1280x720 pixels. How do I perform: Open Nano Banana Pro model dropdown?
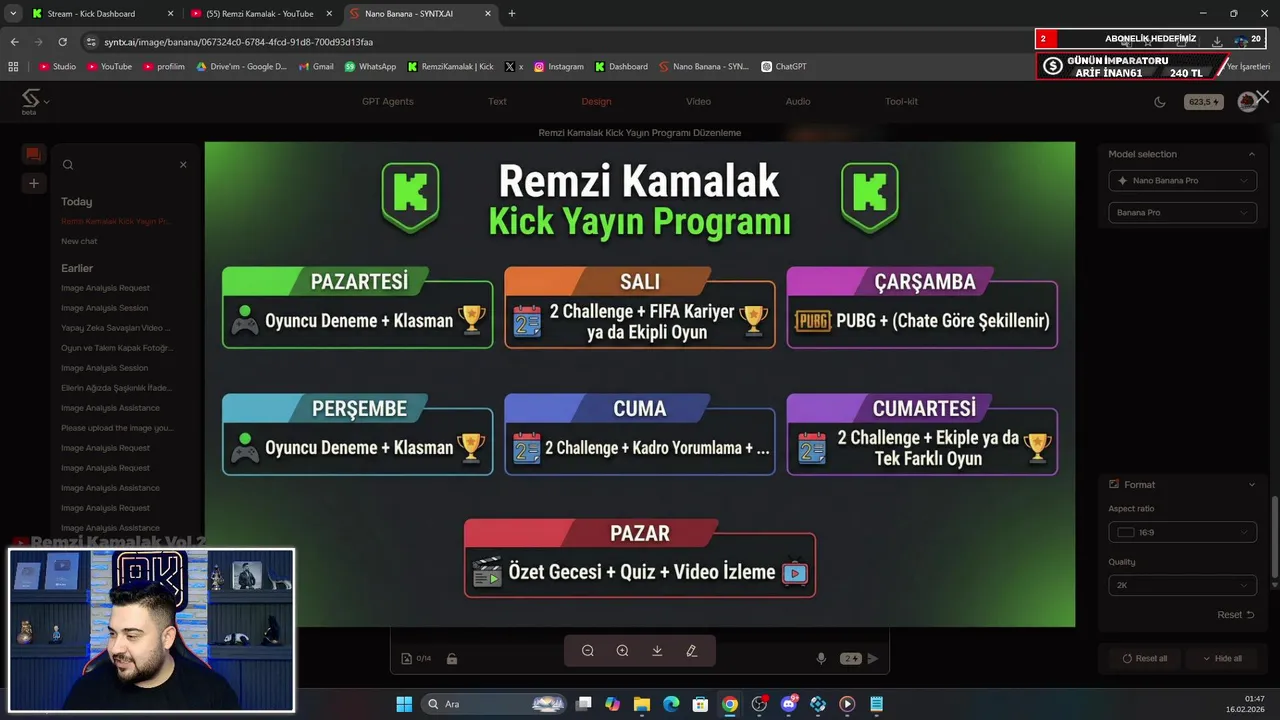click(1182, 180)
